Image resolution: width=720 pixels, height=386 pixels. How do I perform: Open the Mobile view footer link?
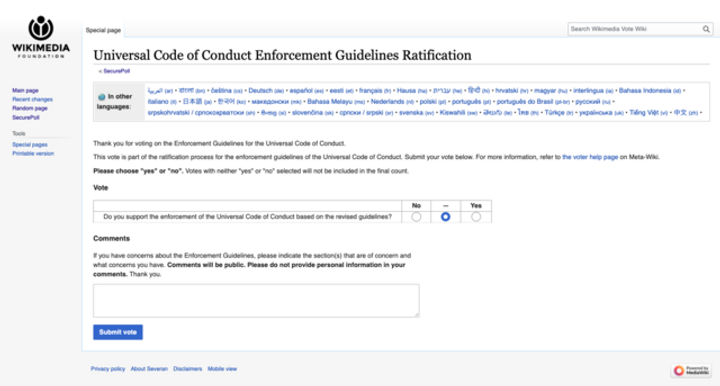pyautogui.click(x=222, y=369)
